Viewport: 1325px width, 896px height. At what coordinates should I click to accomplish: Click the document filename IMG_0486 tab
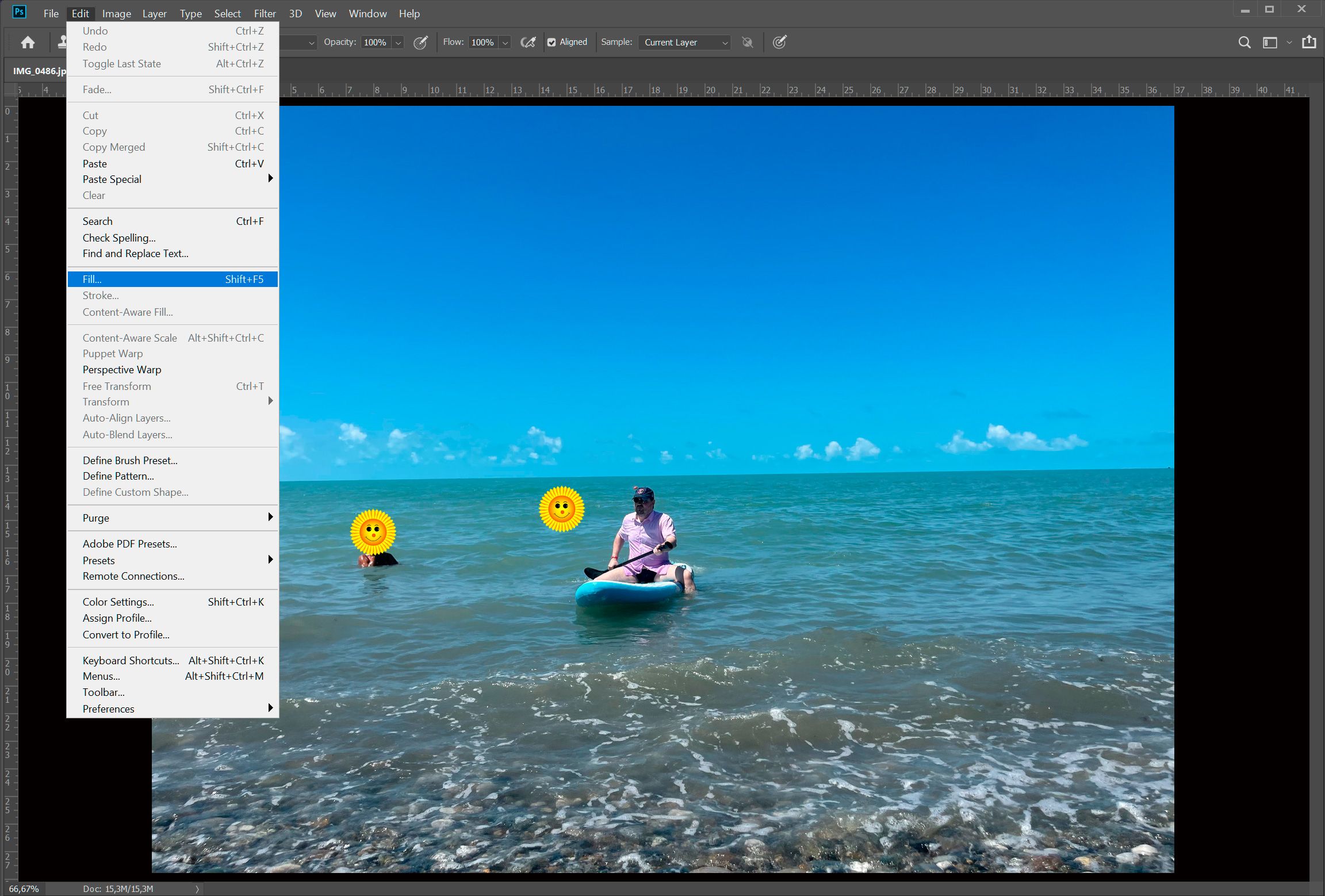click(40, 70)
